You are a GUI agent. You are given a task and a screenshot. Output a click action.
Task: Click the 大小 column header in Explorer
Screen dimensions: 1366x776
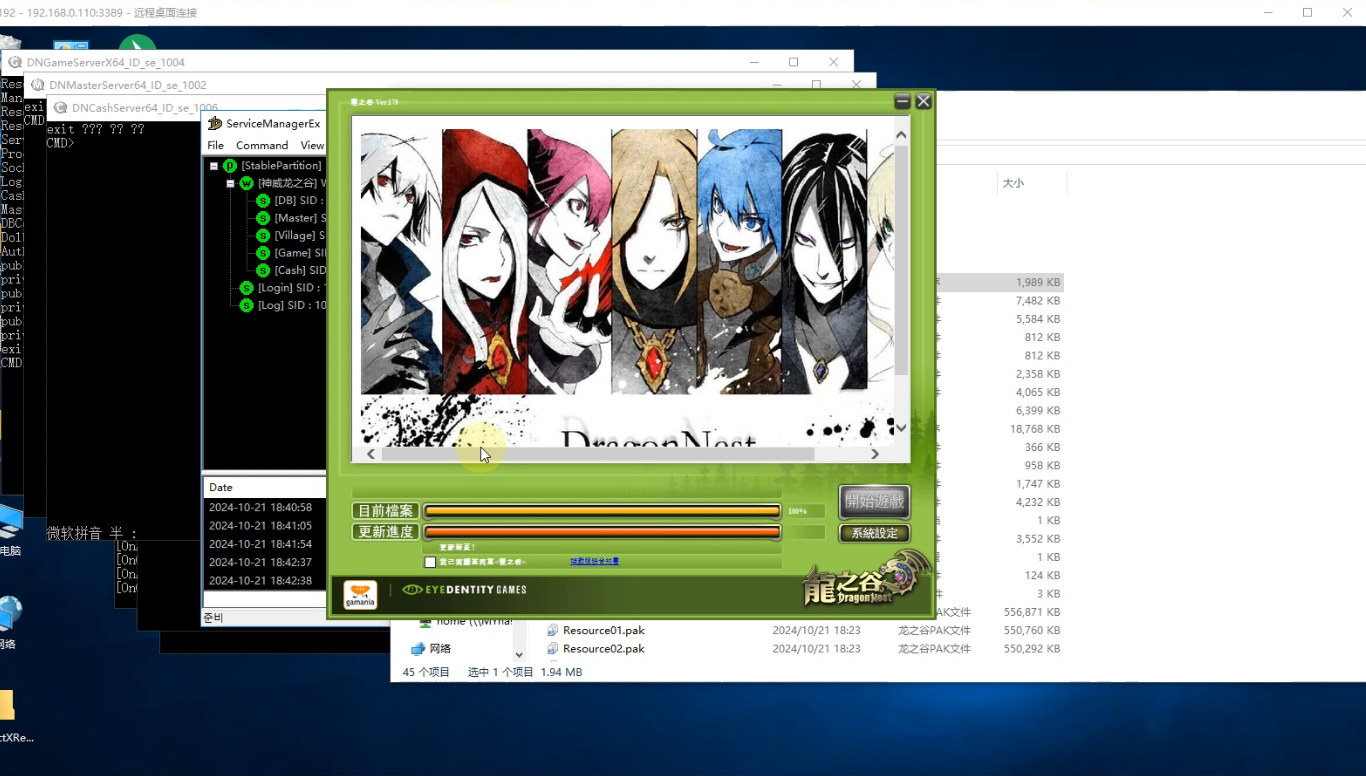point(1013,183)
